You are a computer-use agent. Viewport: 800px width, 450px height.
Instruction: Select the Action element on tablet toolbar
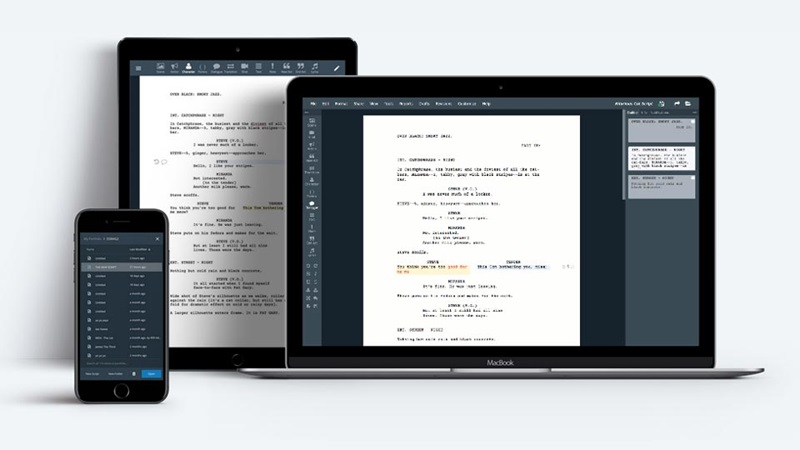(x=174, y=68)
